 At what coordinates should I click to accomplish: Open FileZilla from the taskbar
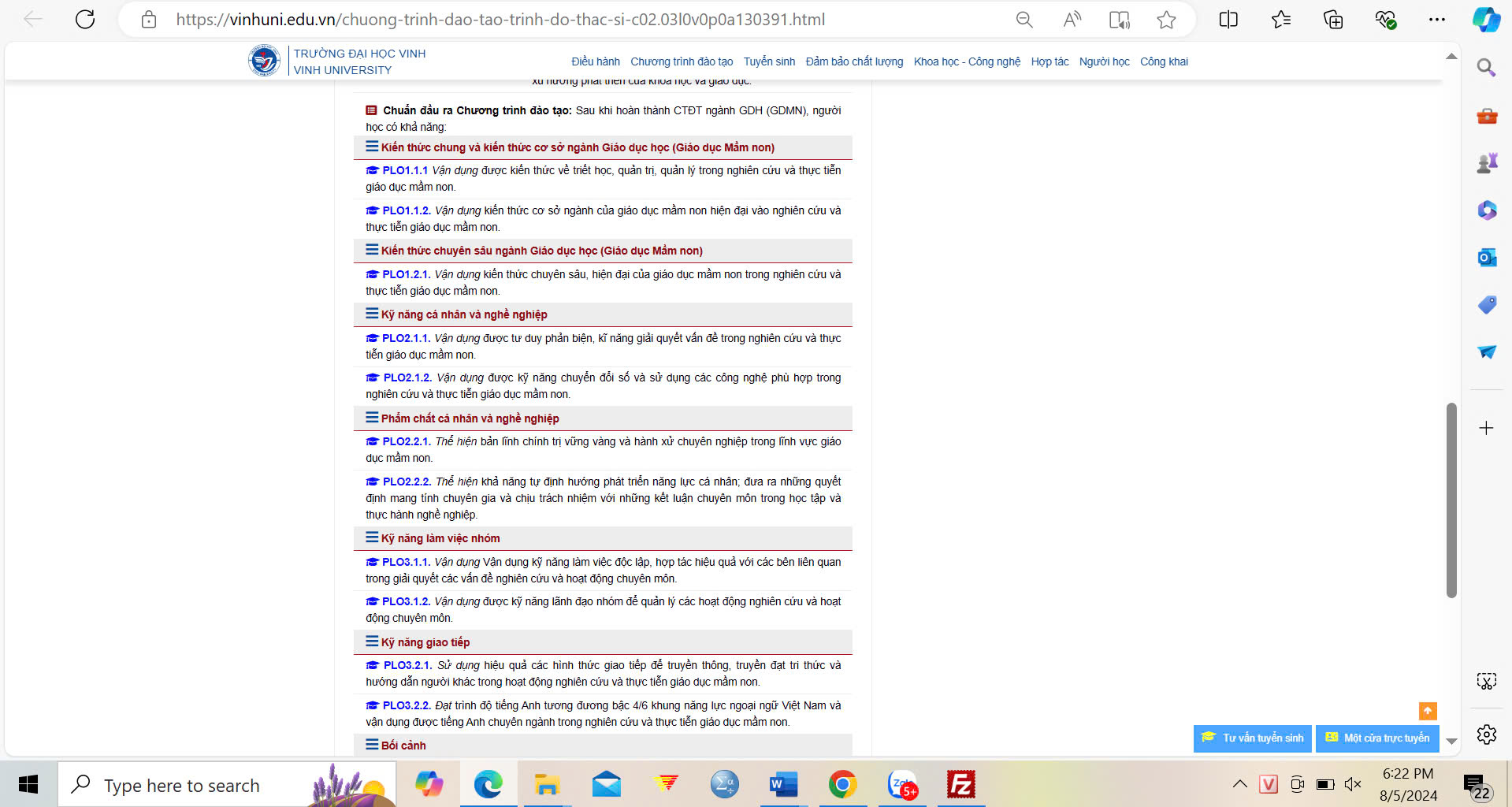(961, 785)
